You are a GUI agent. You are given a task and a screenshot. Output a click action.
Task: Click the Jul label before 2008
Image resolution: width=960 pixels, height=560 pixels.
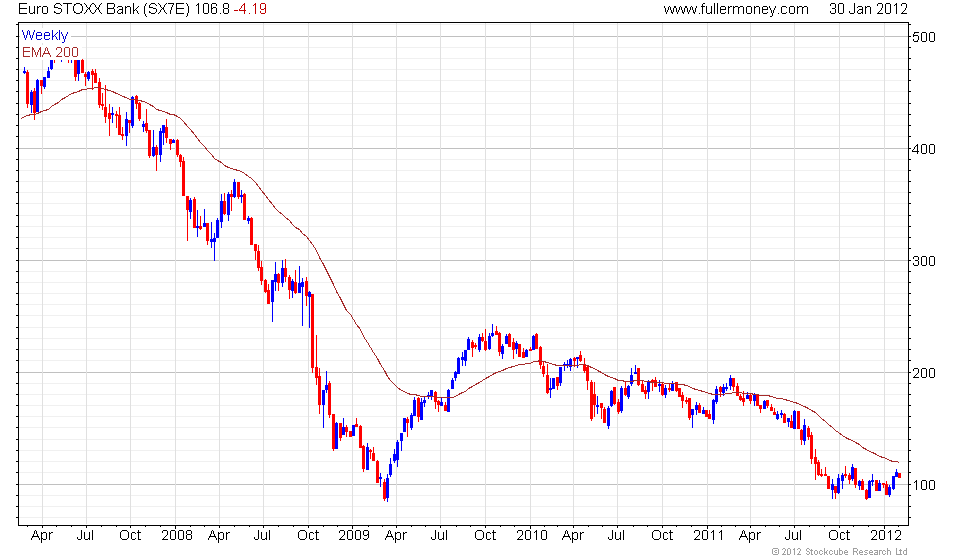pyautogui.click(x=86, y=536)
